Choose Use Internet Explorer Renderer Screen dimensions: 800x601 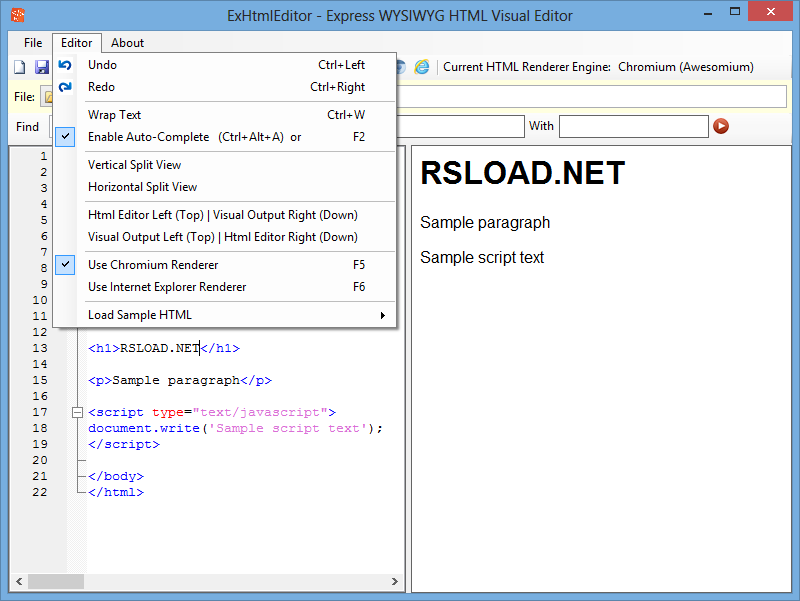(225, 287)
